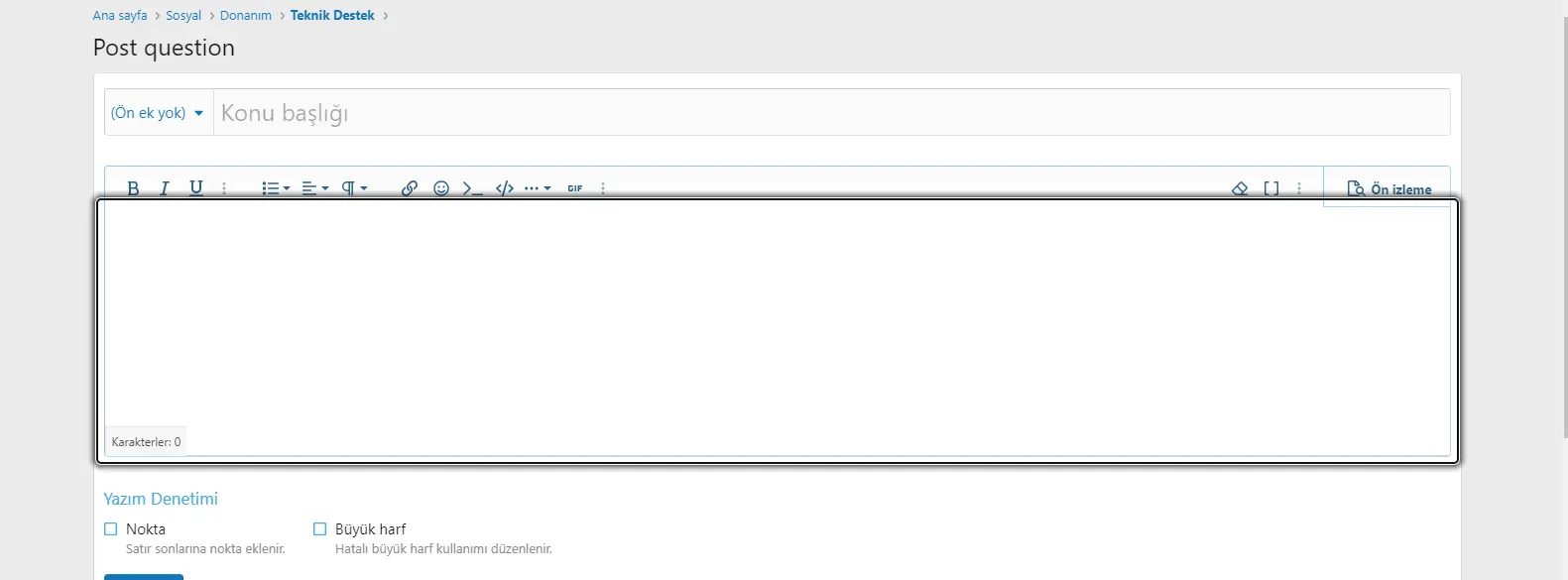The height and width of the screenshot is (580, 1568).
Task: Toggle underline formatting
Action: (x=196, y=188)
